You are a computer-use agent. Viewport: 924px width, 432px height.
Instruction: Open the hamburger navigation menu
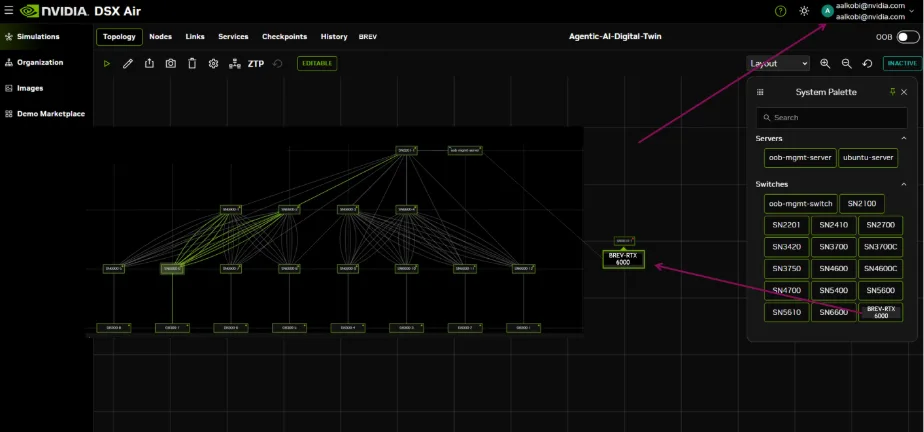pos(9,11)
